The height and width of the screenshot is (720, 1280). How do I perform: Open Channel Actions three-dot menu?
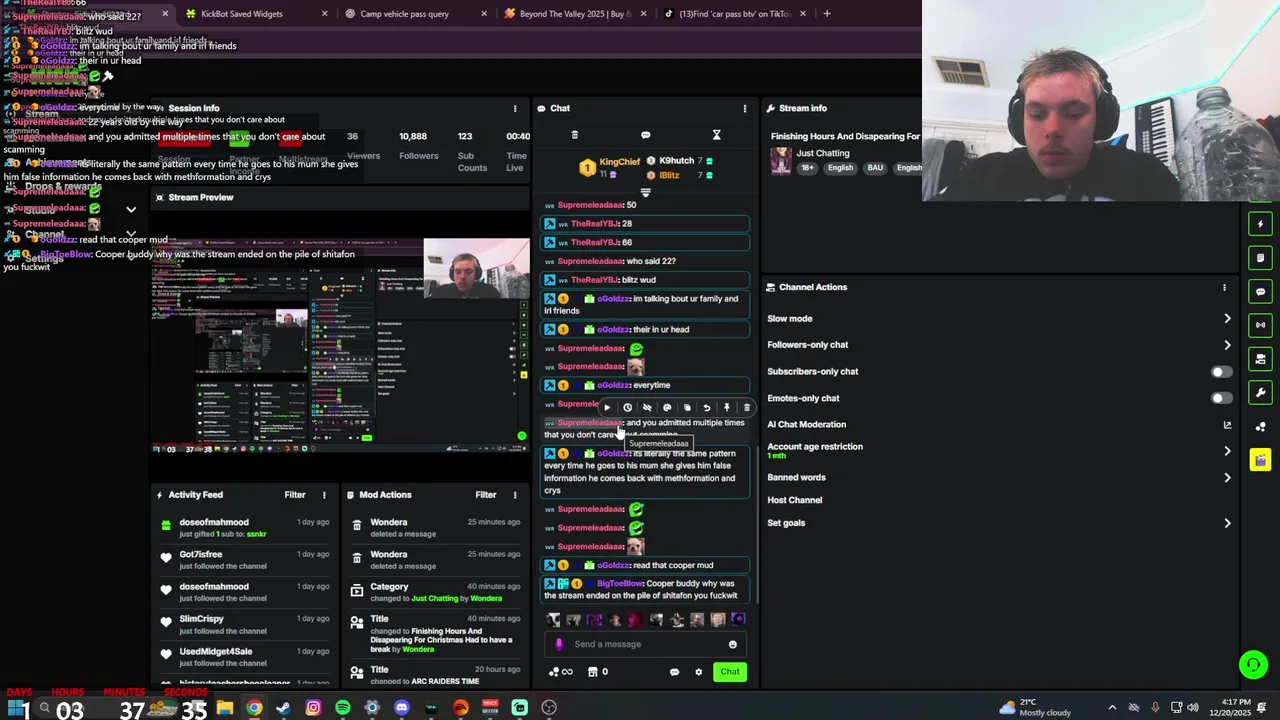pos(1224,288)
